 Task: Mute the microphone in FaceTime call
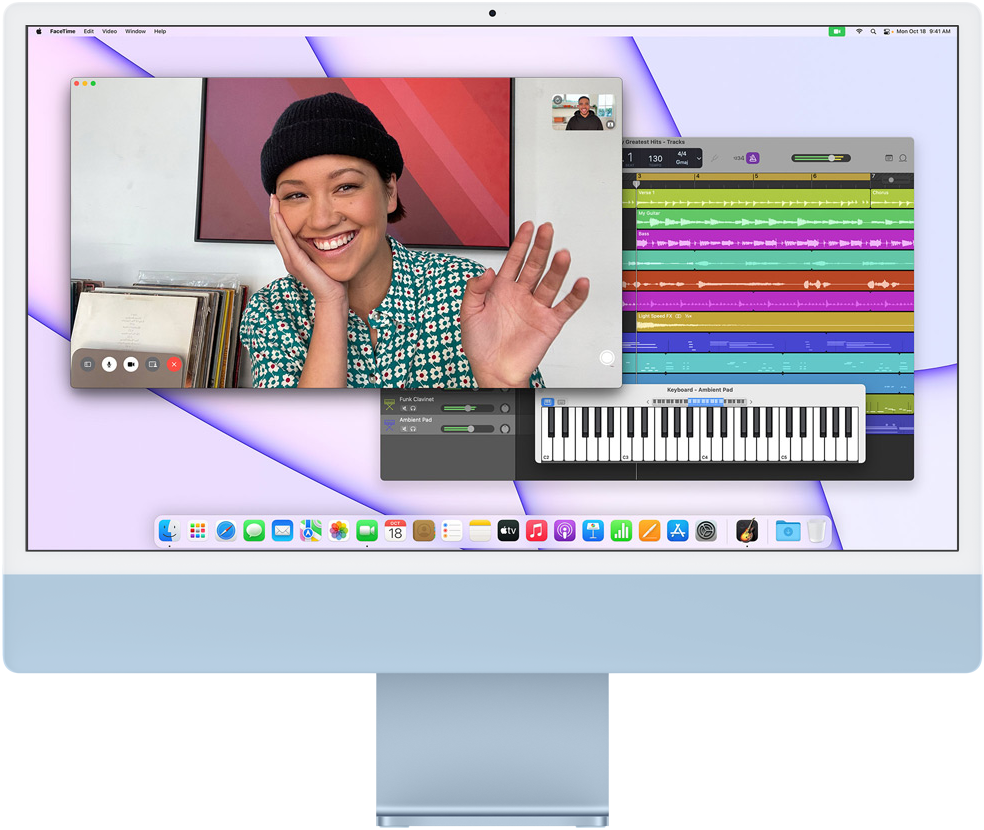109,365
